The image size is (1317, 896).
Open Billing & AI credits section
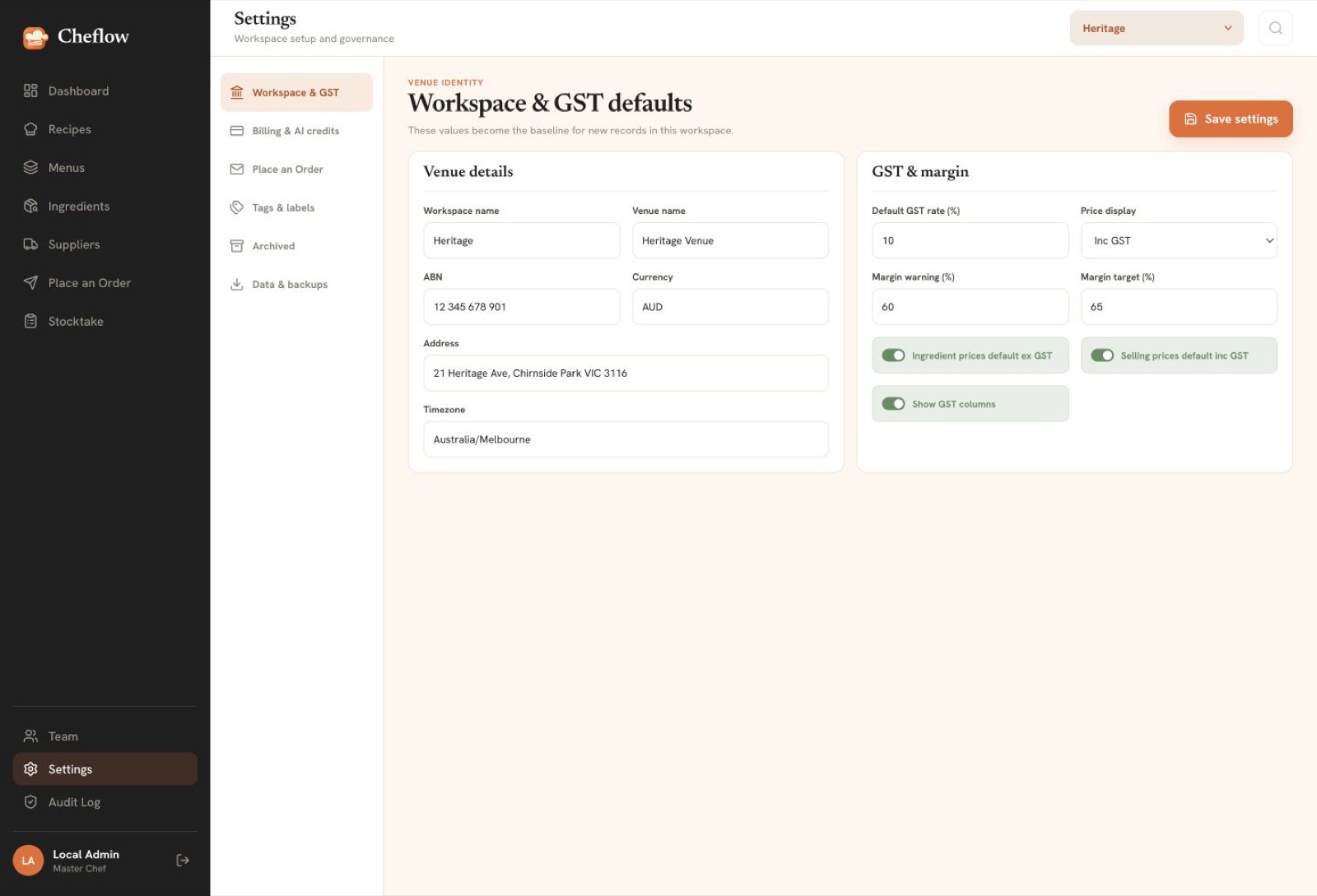coord(296,131)
